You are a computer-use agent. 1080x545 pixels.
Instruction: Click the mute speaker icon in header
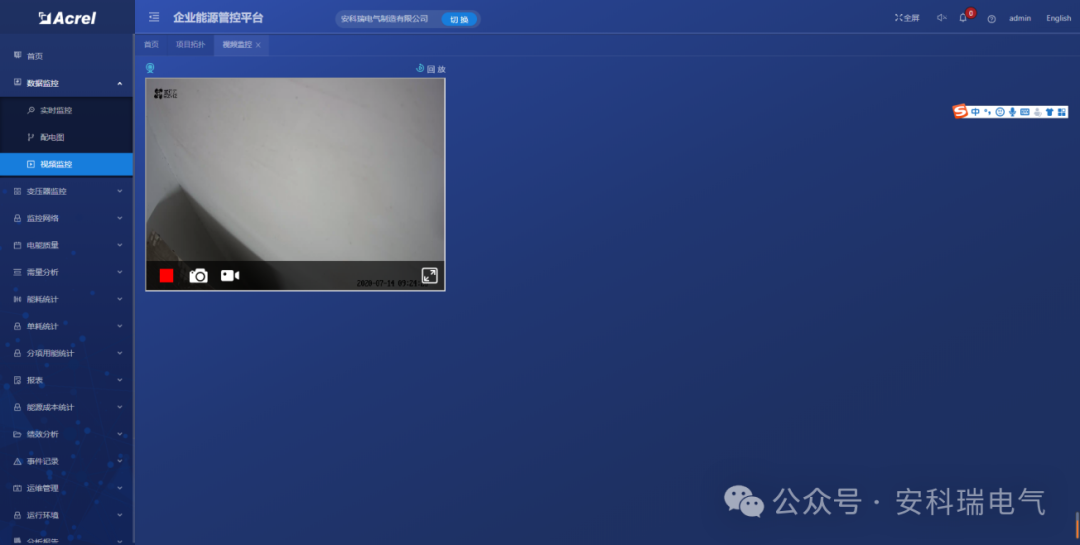click(942, 18)
